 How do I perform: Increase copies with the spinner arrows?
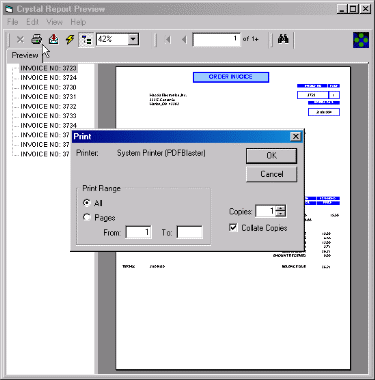click(x=281, y=208)
